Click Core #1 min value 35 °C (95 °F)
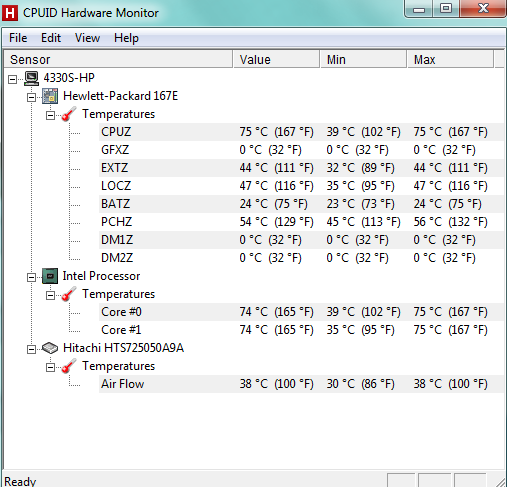 pos(361,330)
